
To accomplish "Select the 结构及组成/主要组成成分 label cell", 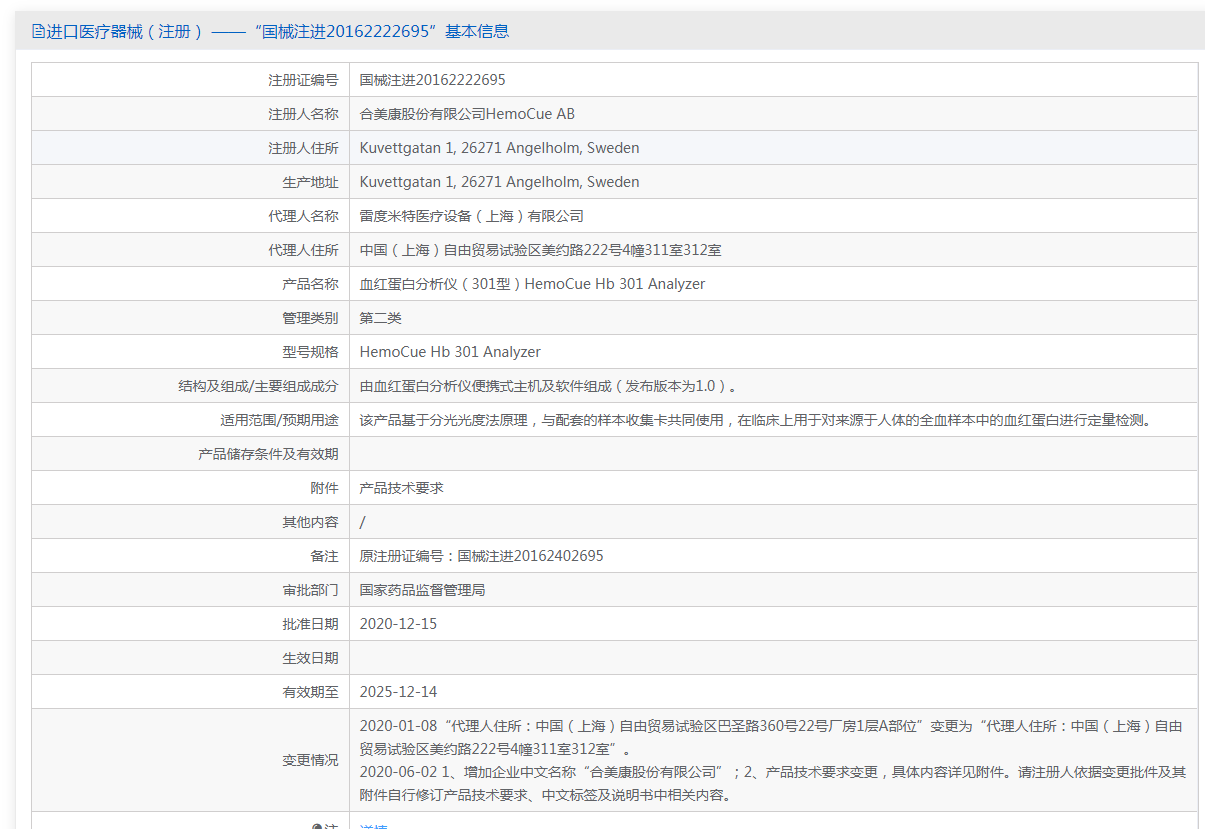I will 190,386.
